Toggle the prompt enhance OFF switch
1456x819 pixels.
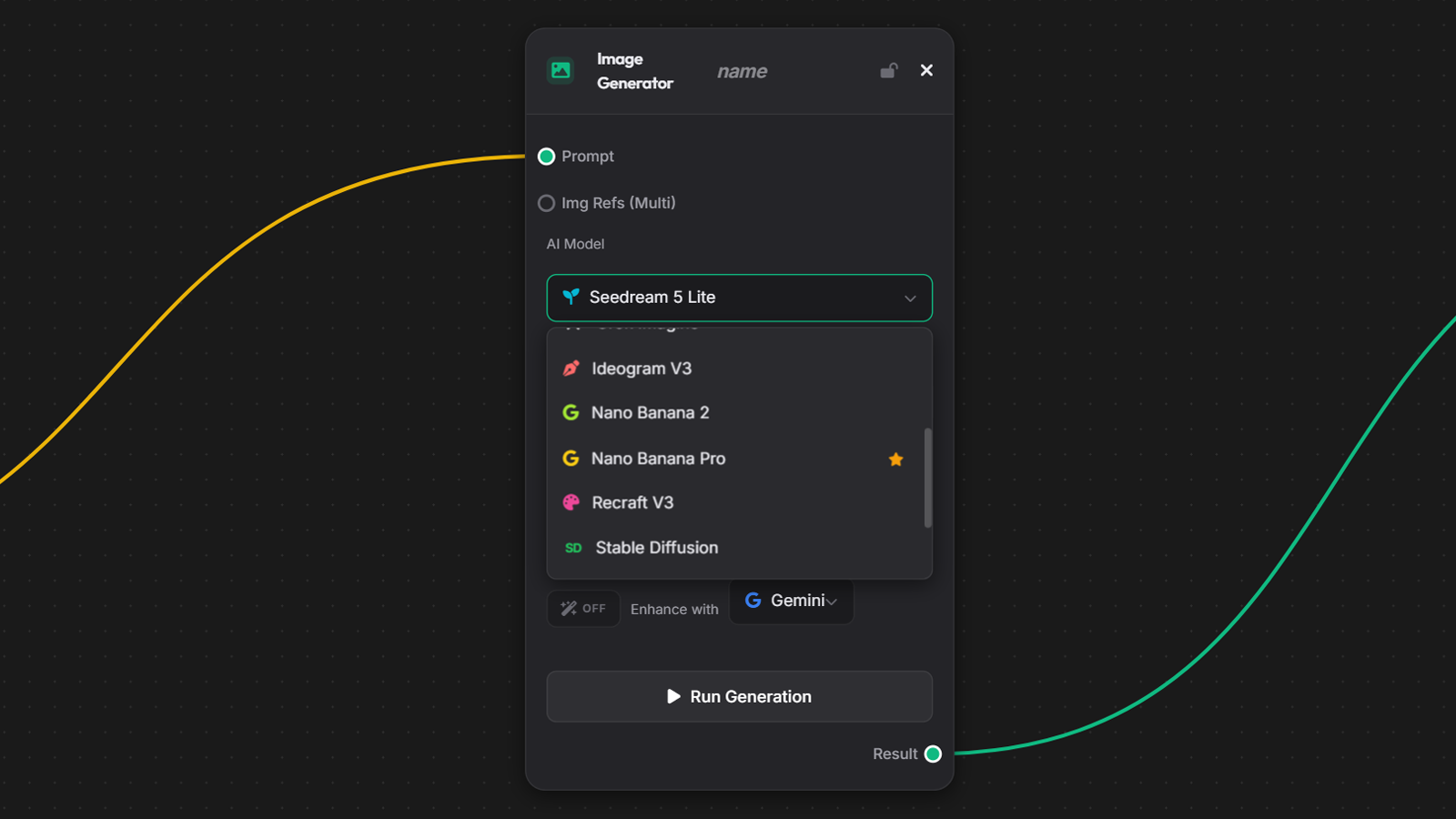coord(583,609)
